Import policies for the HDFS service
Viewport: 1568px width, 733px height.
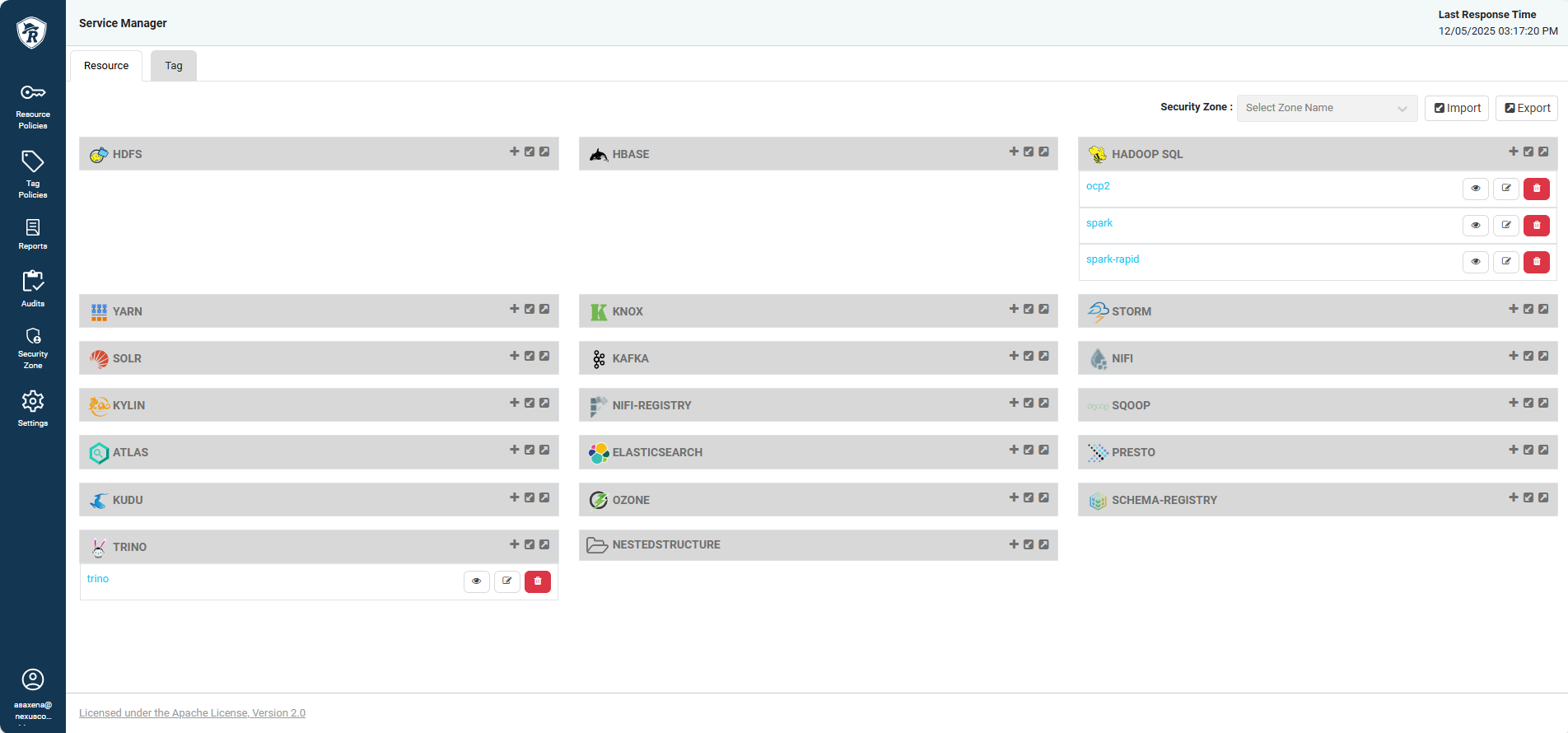coord(530,152)
